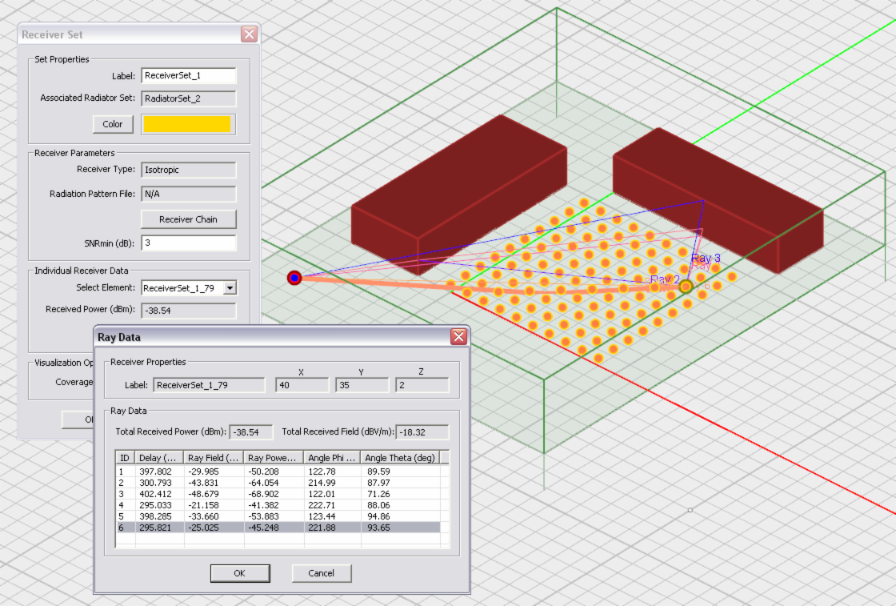Click the Angle Phi column header
This screenshot has width=896, height=606.
click(x=331, y=457)
